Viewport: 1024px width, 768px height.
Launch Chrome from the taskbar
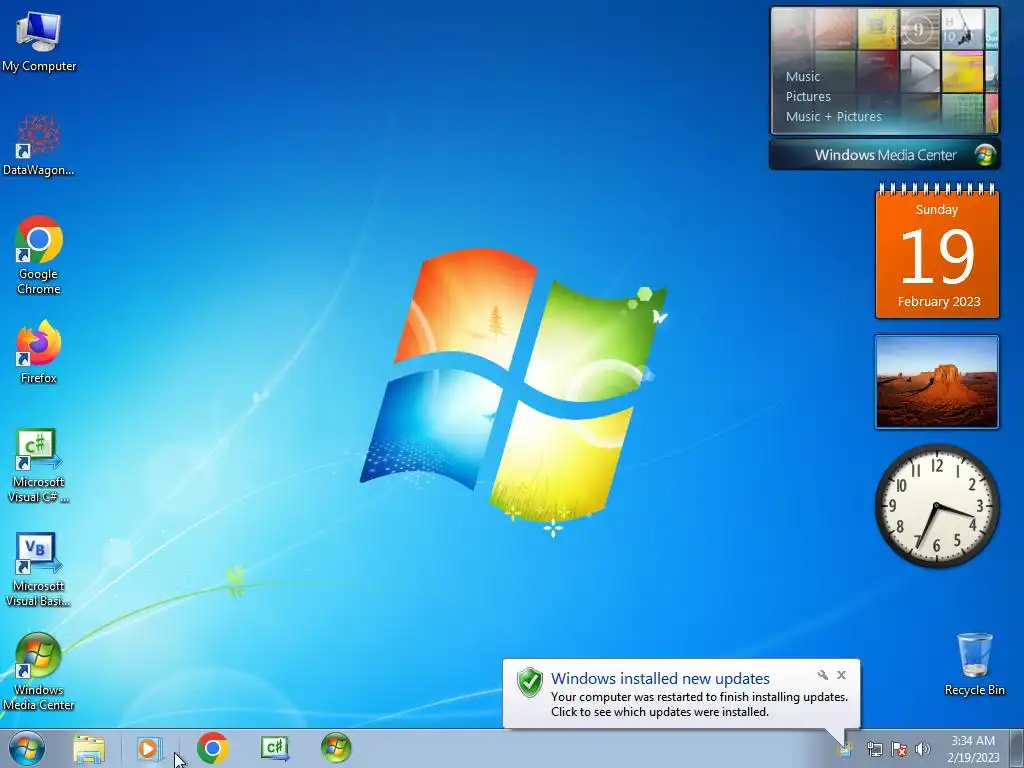(212, 748)
